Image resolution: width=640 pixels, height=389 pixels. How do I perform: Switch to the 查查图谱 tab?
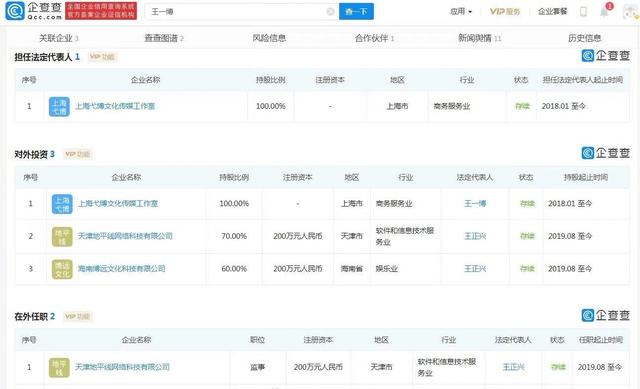[x=164, y=38]
